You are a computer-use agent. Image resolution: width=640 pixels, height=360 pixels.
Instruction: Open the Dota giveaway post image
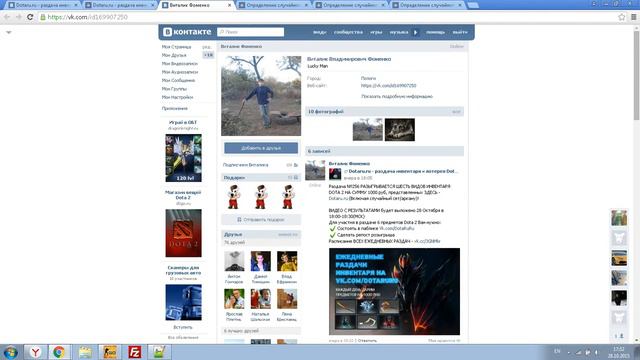(394, 291)
